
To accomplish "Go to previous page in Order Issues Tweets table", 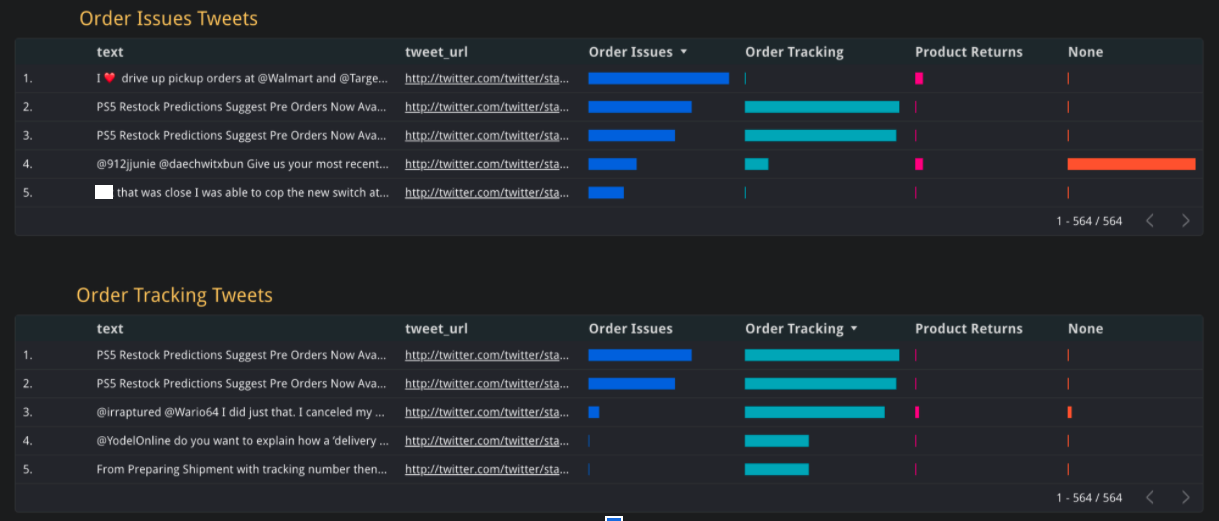I will [1150, 221].
